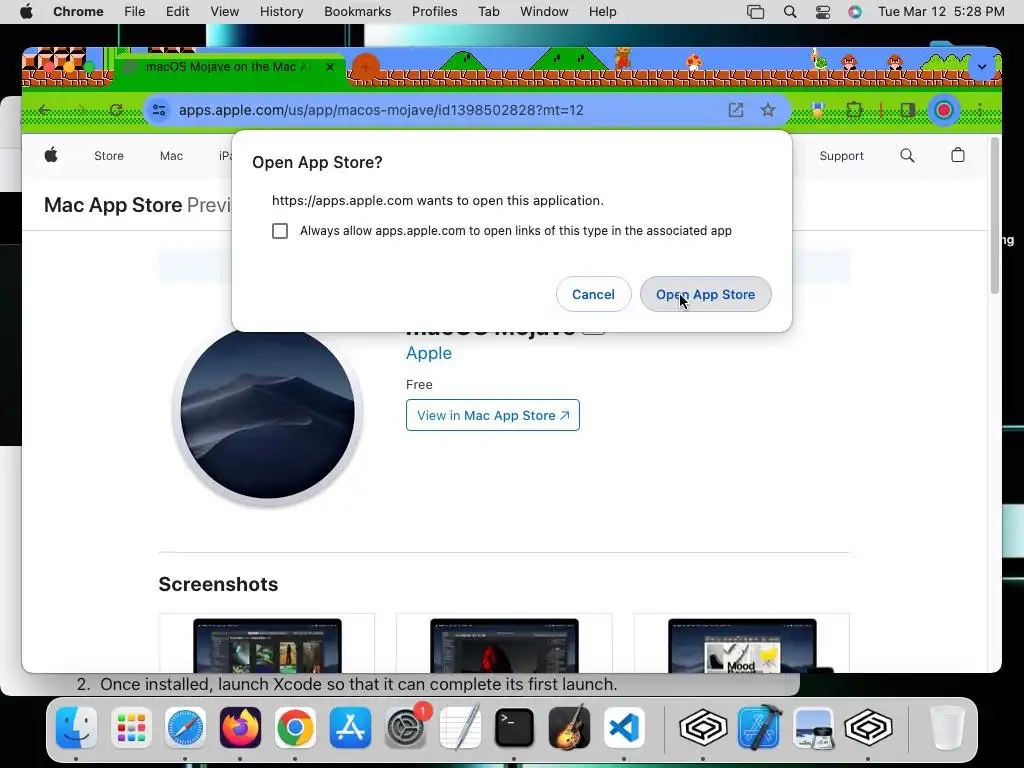Click the Cancel button in dialog
Image resolution: width=1024 pixels, height=768 pixels.
pyautogui.click(x=593, y=295)
